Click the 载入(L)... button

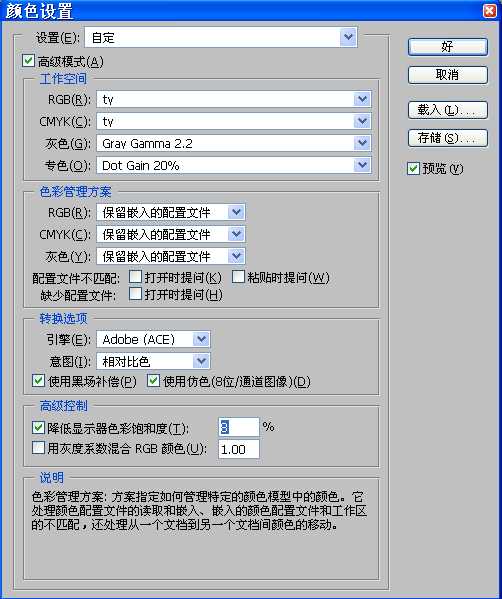coord(448,110)
